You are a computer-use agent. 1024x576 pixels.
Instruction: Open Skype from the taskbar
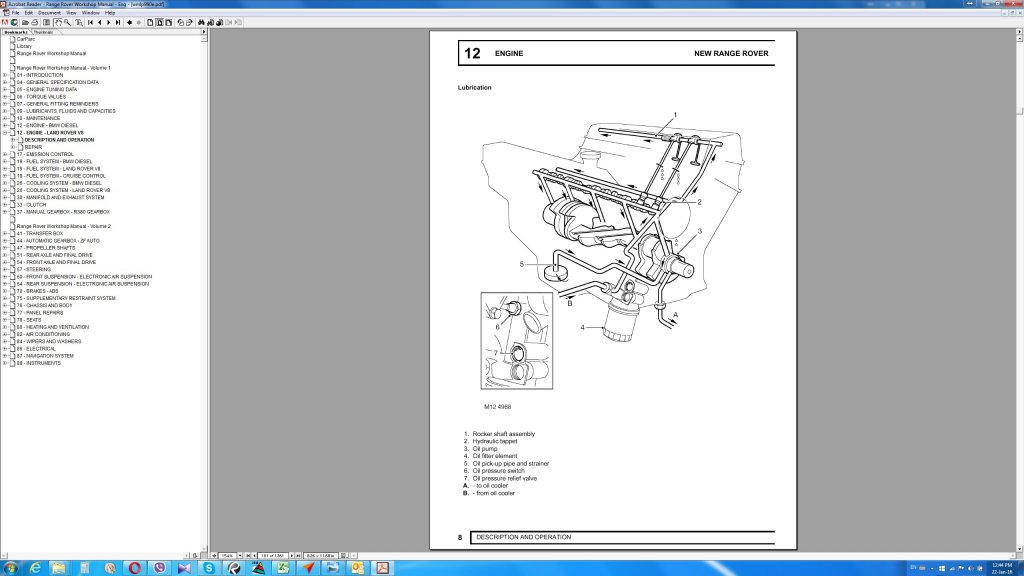click(x=209, y=568)
